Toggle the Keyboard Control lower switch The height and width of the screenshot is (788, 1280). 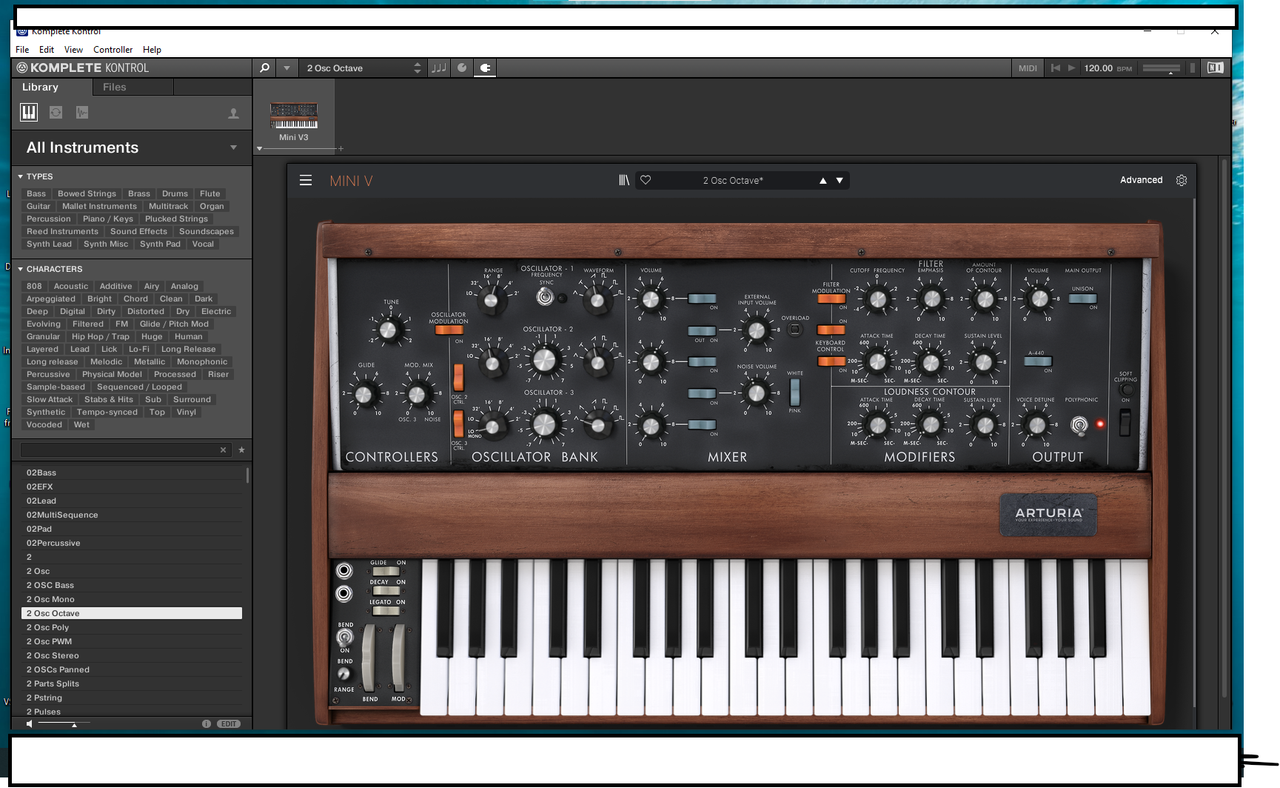831,361
